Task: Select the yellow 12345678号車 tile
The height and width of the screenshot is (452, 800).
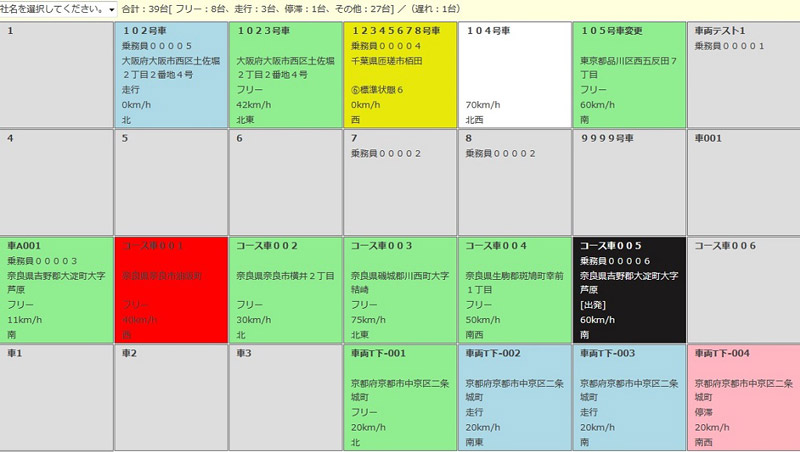Action: click(401, 75)
